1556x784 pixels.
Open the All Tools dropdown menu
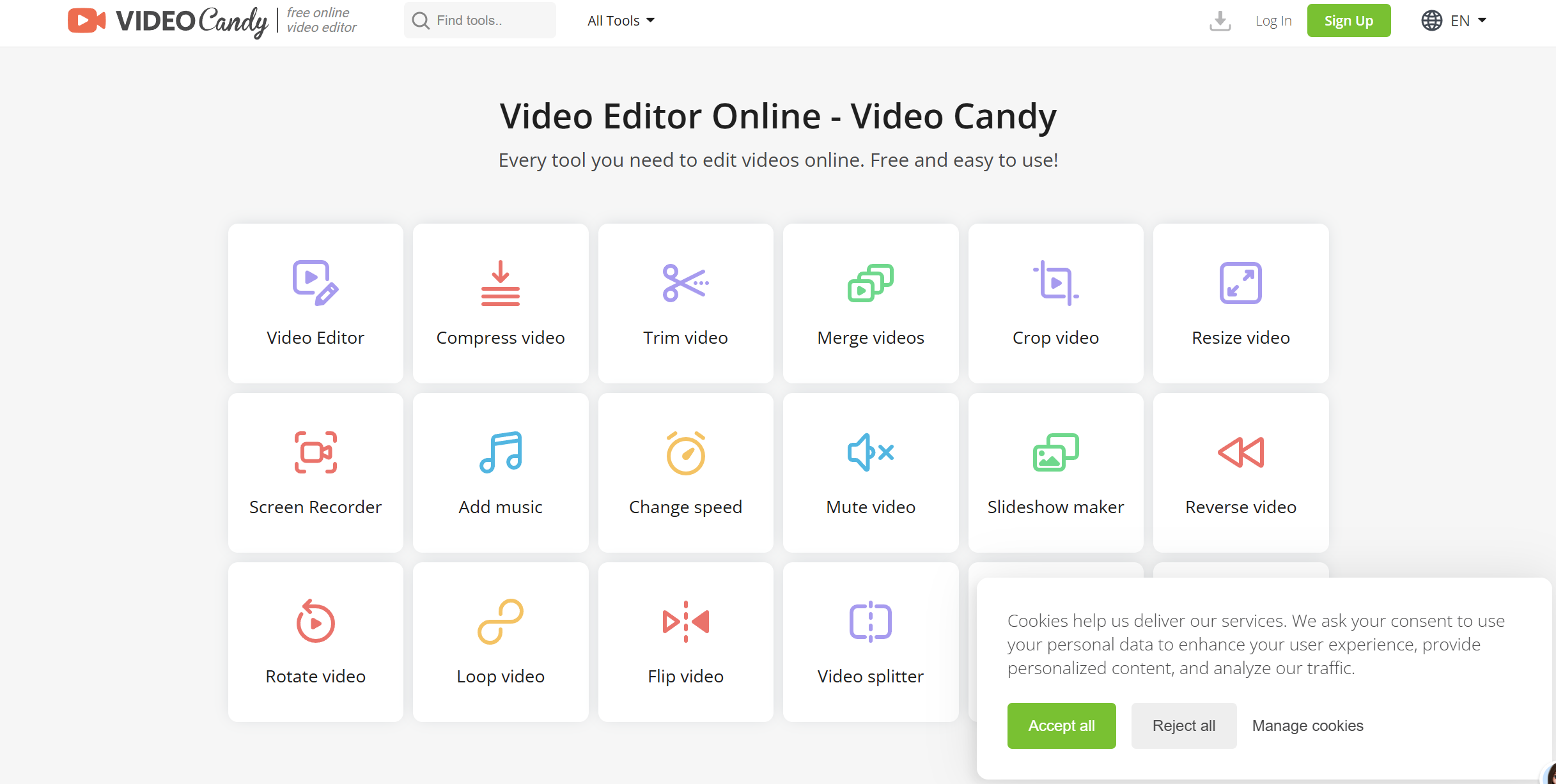pos(621,20)
